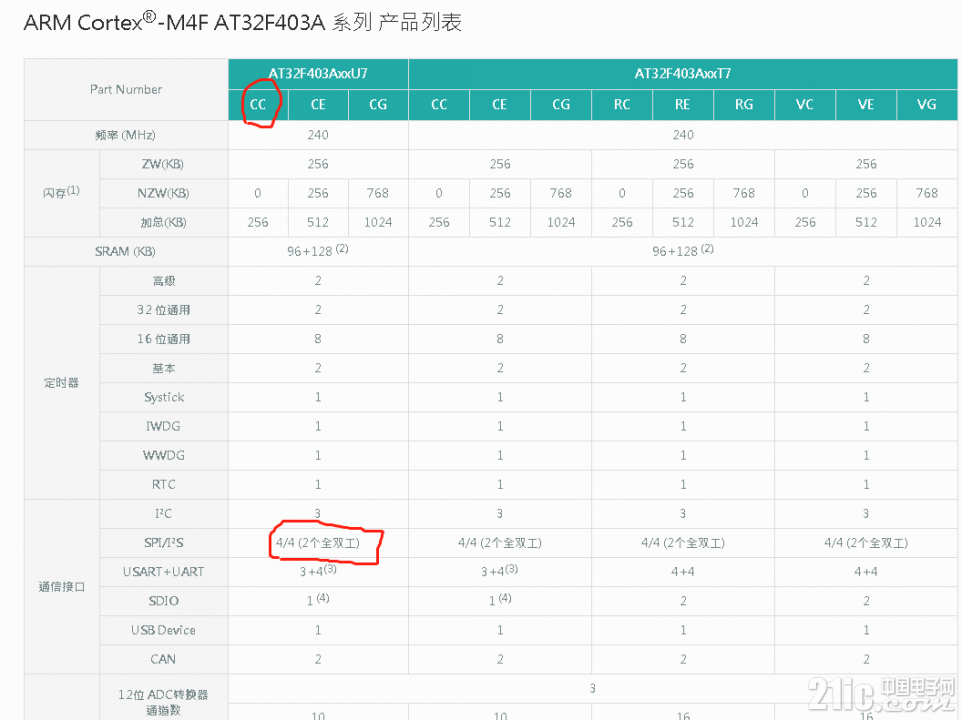This screenshot has width=962, height=720.
Task: Click the USART+UART value "4+4" for RC–RG columns
Action: [683, 572]
